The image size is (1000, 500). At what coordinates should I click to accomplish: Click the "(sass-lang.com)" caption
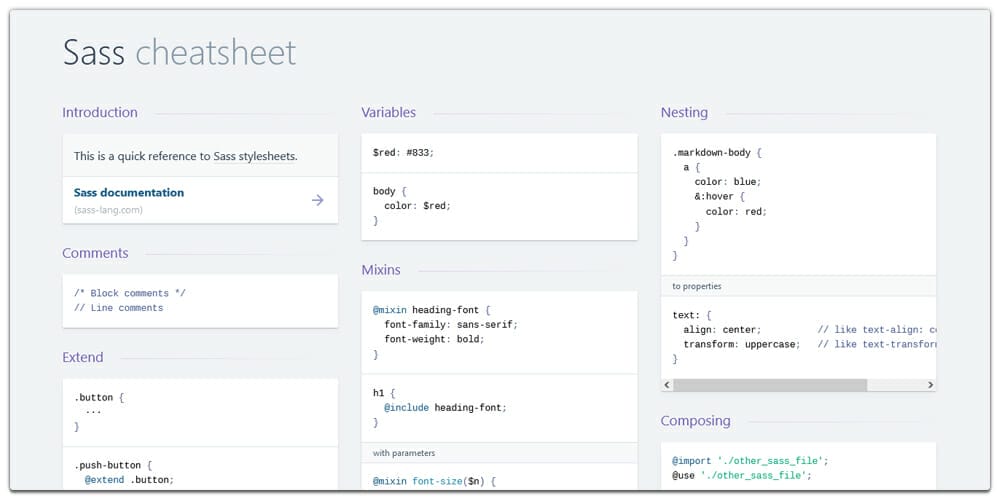point(108,210)
